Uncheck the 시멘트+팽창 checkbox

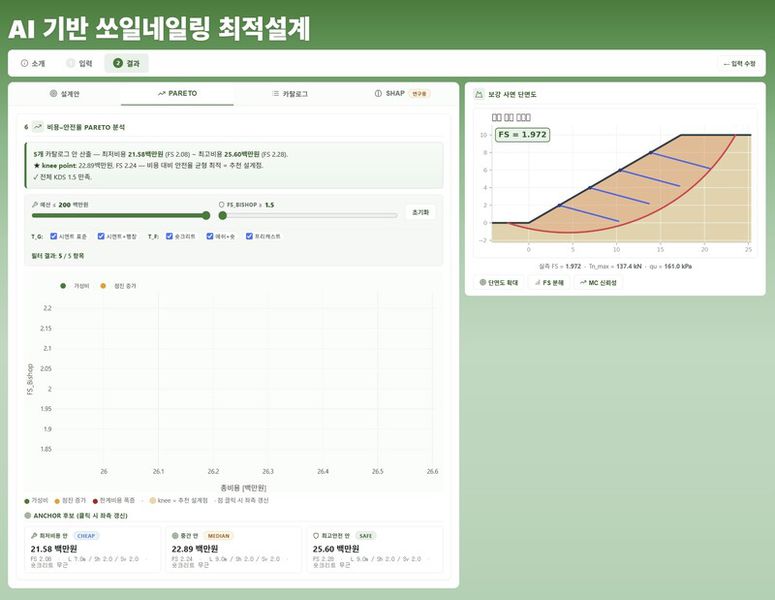pos(101,236)
